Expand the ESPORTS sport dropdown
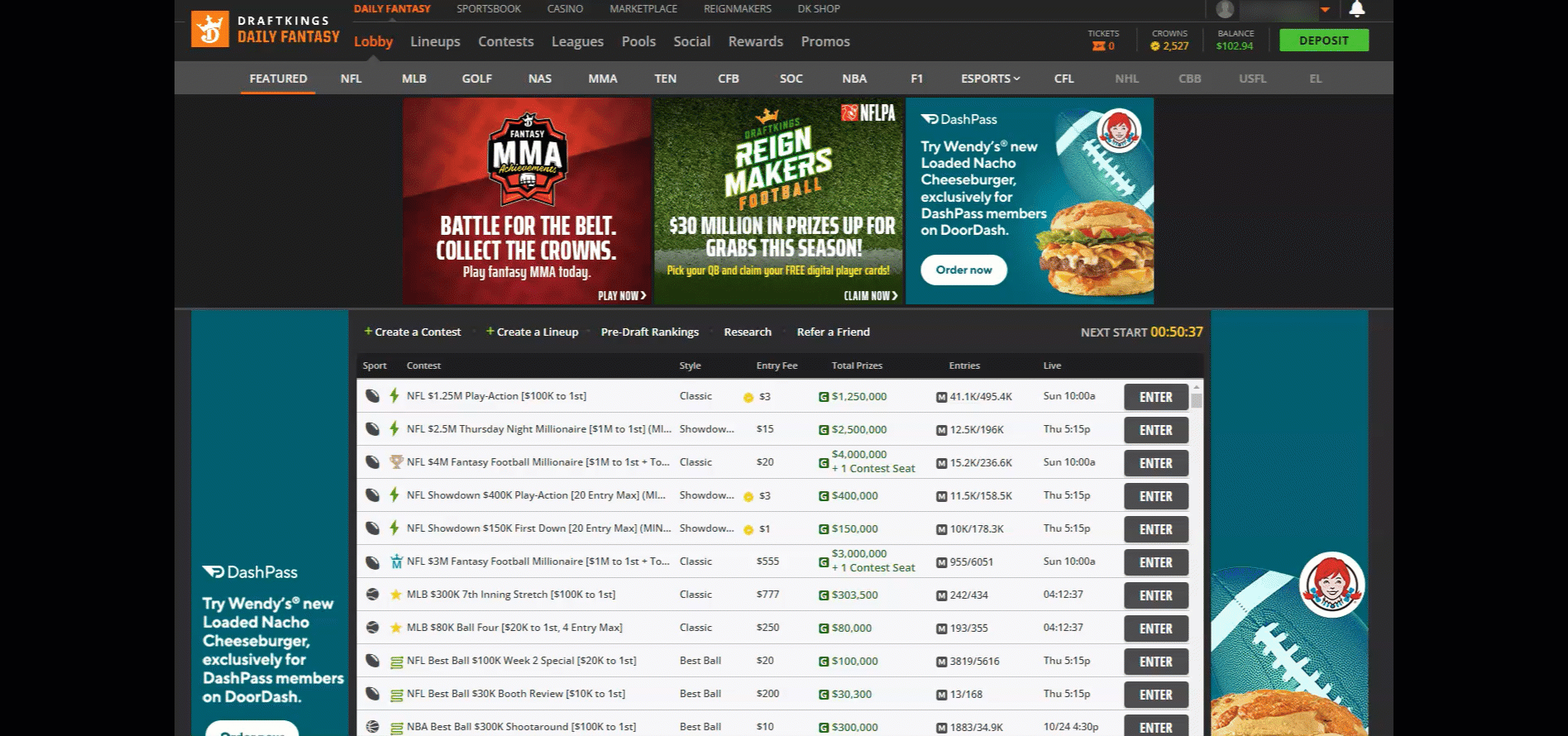Image resolution: width=1568 pixels, height=736 pixels. [990, 79]
